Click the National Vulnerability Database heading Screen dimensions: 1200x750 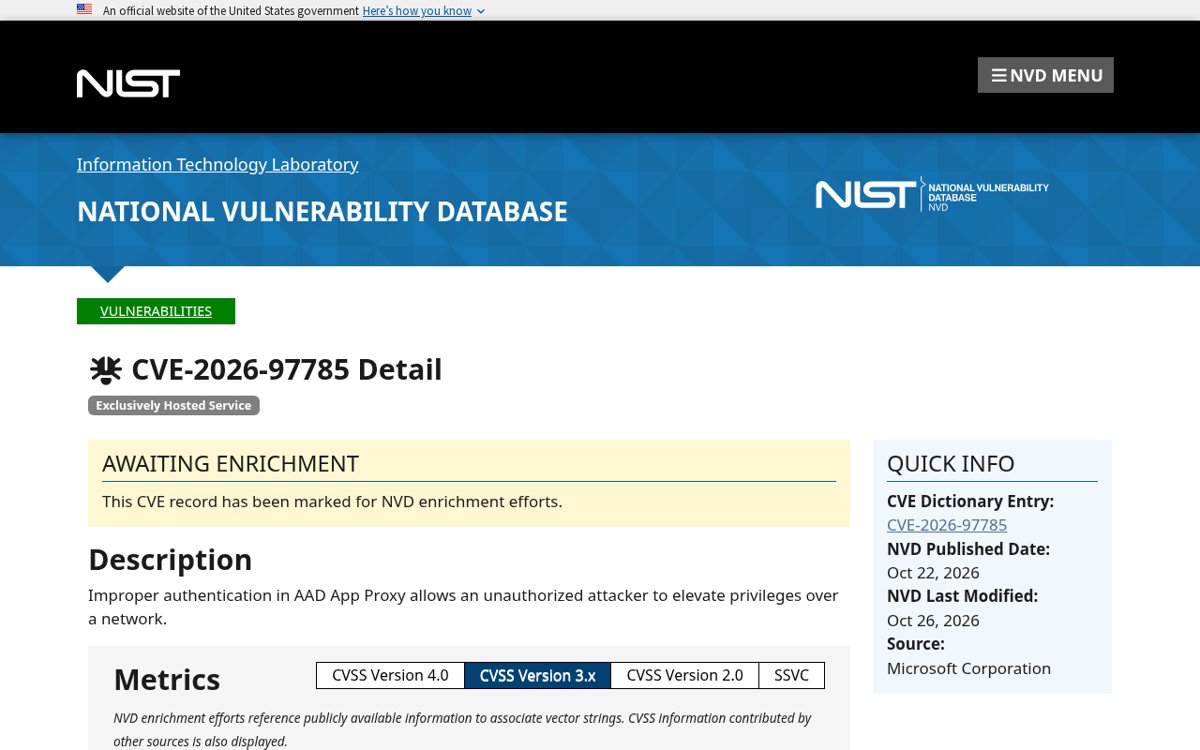[322, 212]
